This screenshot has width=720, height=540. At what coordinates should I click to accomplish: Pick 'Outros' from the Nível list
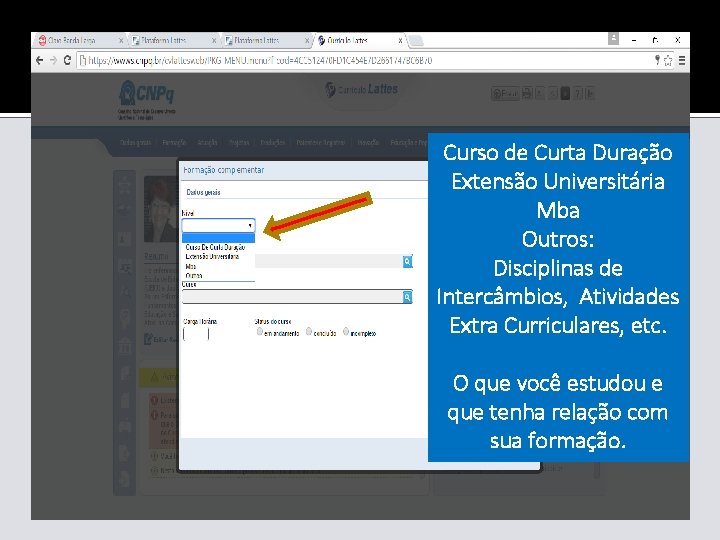[x=194, y=276]
